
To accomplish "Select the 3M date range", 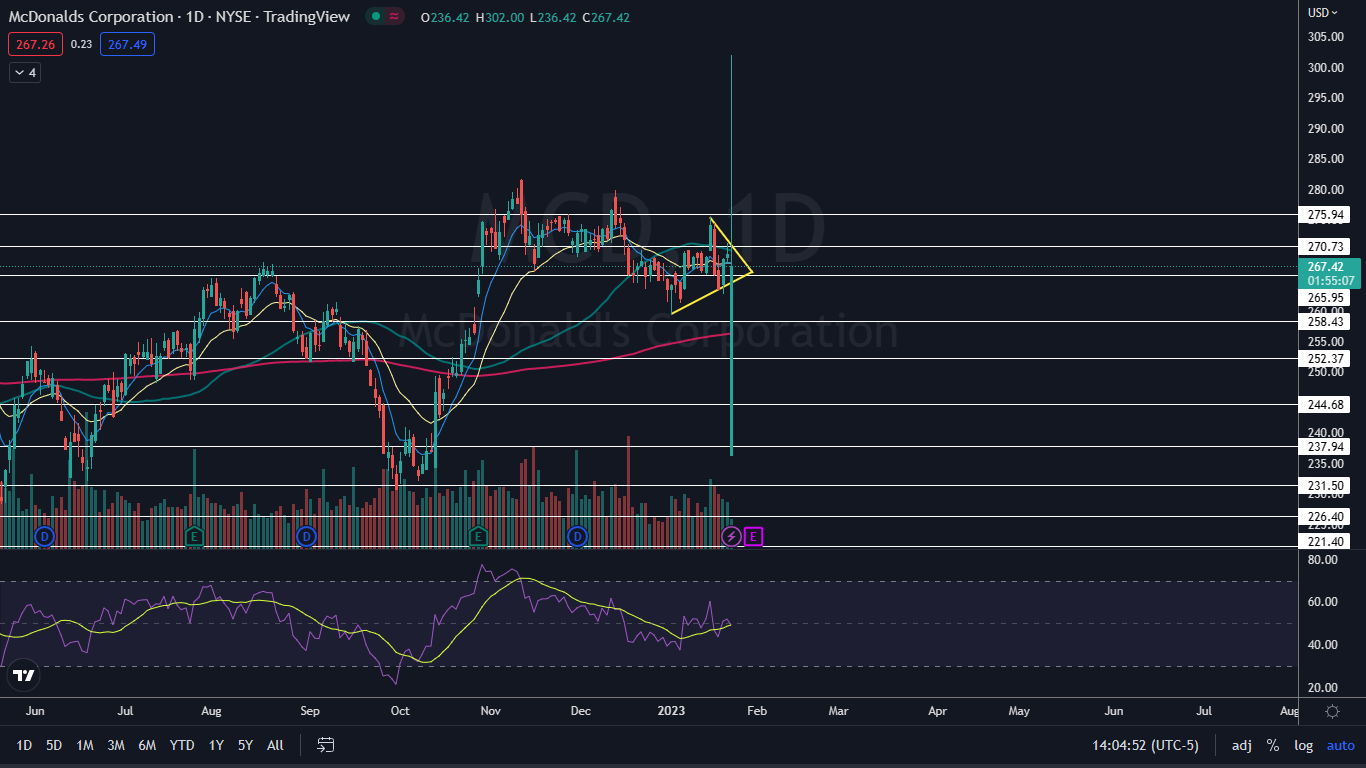I will 116,745.
